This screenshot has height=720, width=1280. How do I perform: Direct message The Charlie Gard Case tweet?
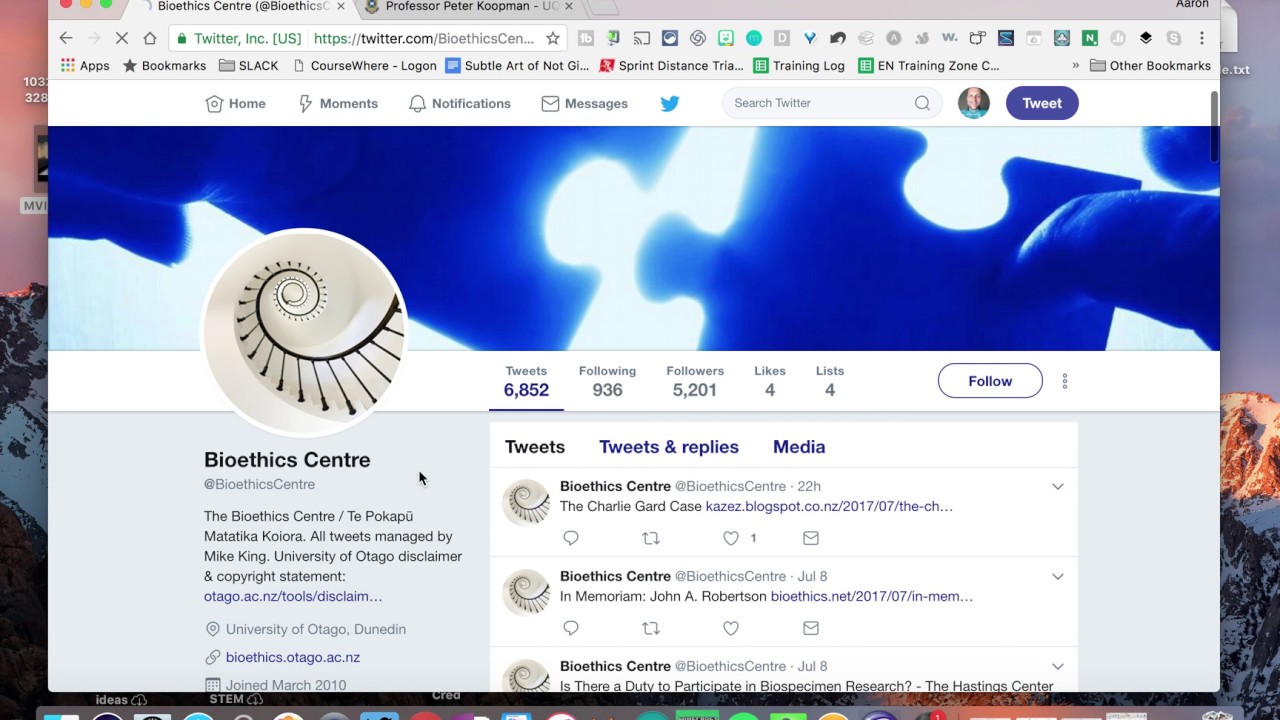[811, 538]
